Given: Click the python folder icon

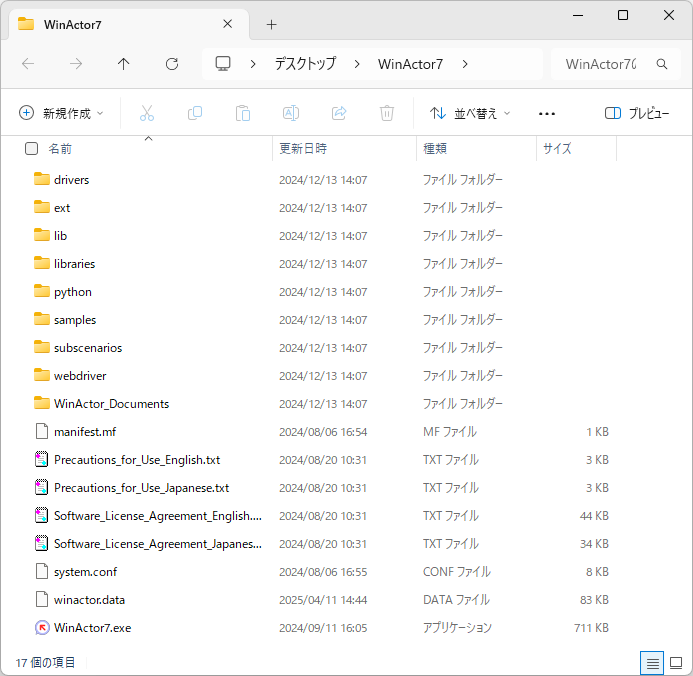Looking at the screenshot, I should click(42, 291).
